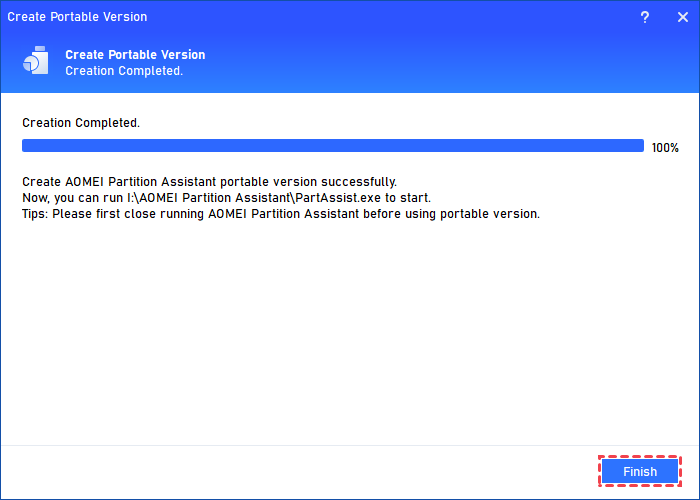The height and width of the screenshot is (500, 700).
Task: Click the 'Creation Completed.' status above progress bar
Action: [81, 123]
